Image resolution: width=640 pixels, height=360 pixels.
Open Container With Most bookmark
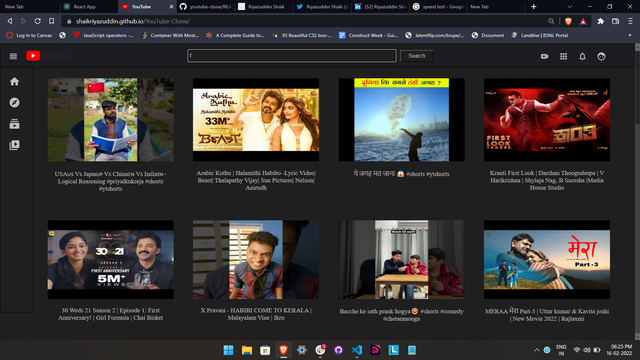point(170,36)
